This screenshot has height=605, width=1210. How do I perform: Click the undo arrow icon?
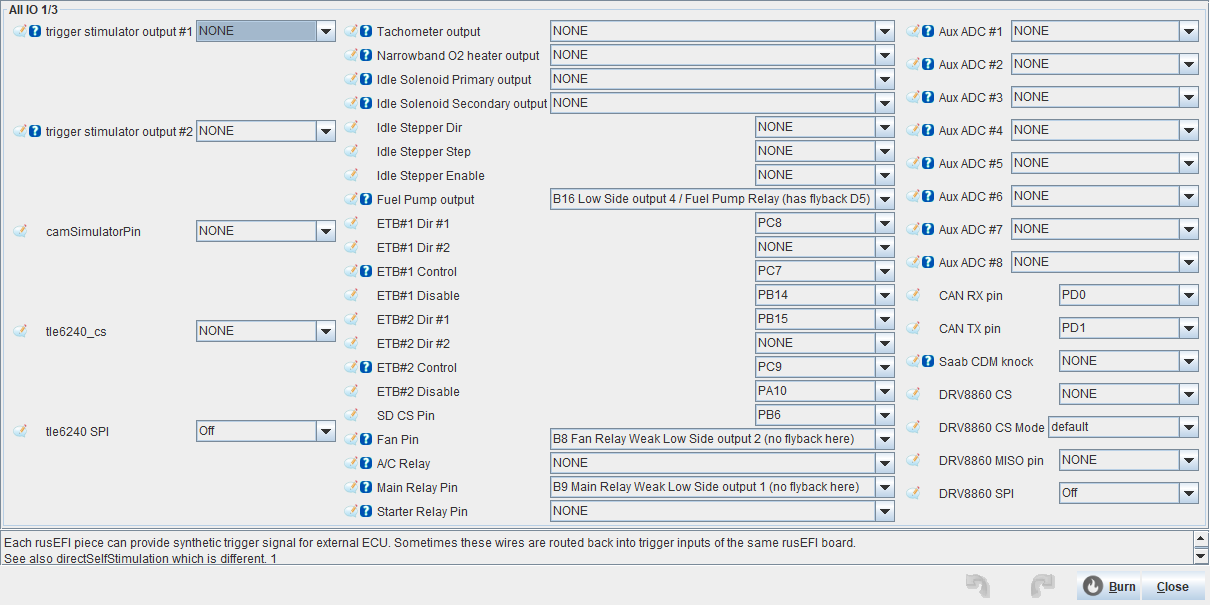(977, 586)
